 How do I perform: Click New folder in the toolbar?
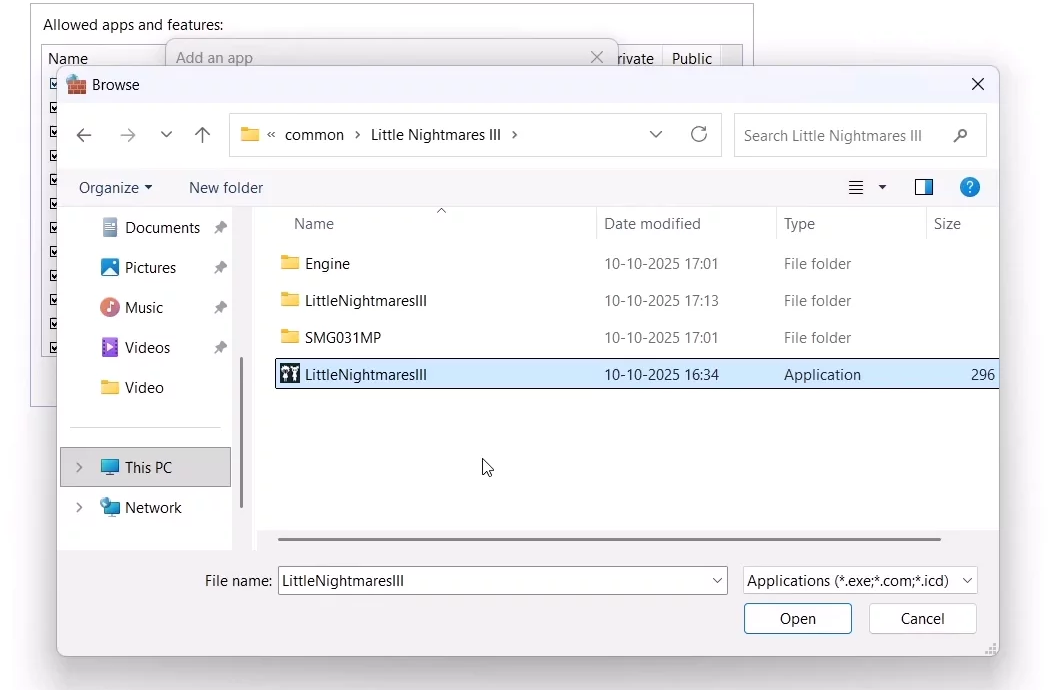pos(226,188)
